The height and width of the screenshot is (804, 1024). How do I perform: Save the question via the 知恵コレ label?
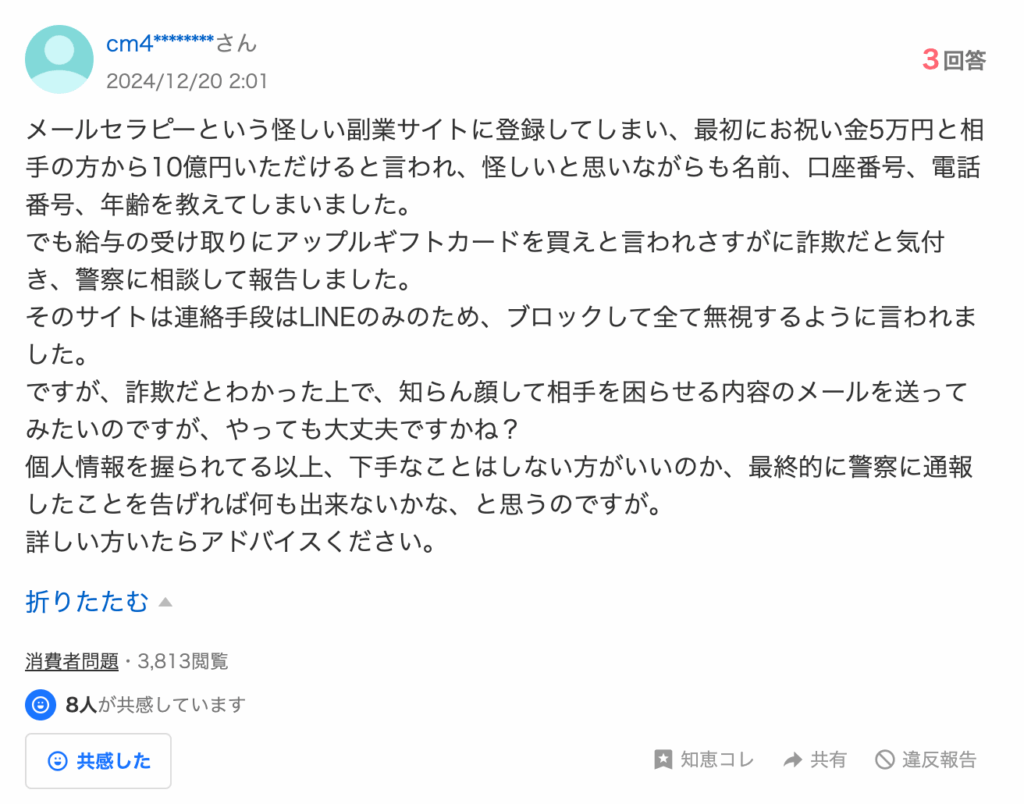[717, 760]
